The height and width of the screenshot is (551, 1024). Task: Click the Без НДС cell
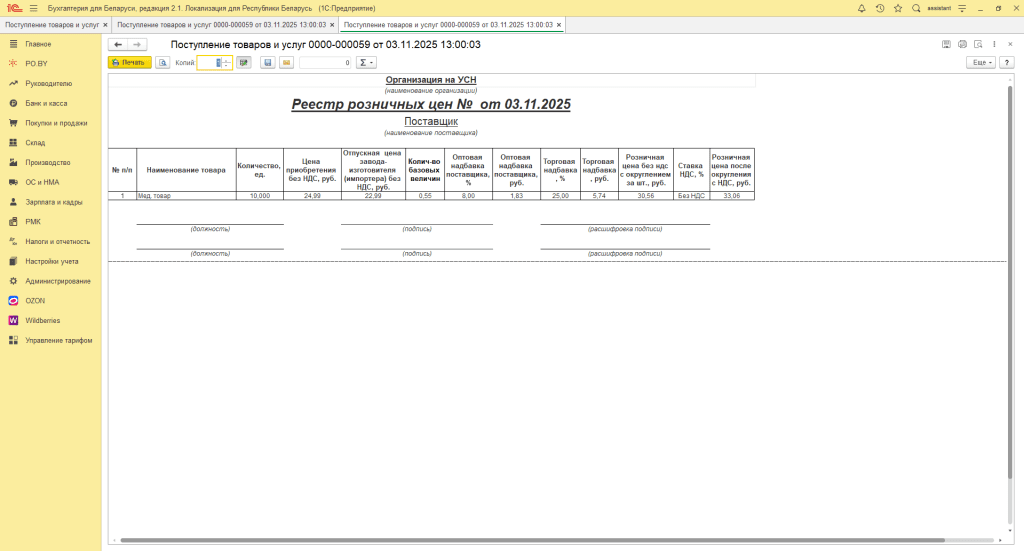692,196
